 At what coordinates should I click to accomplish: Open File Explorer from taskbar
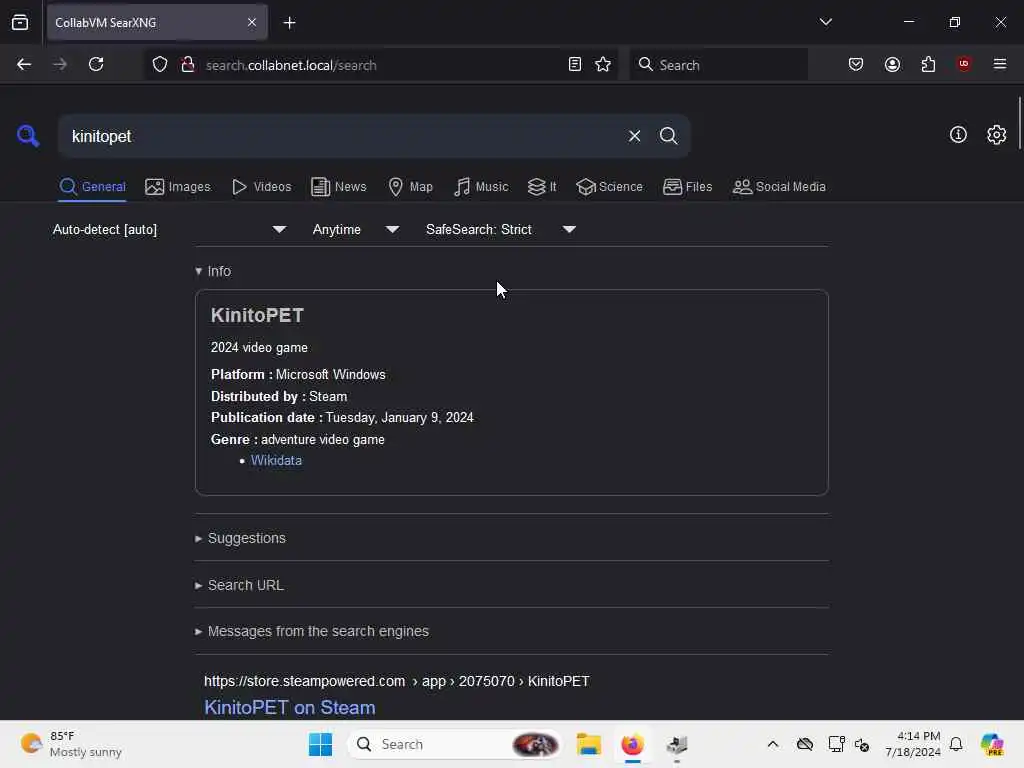click(x=588, y=744)
